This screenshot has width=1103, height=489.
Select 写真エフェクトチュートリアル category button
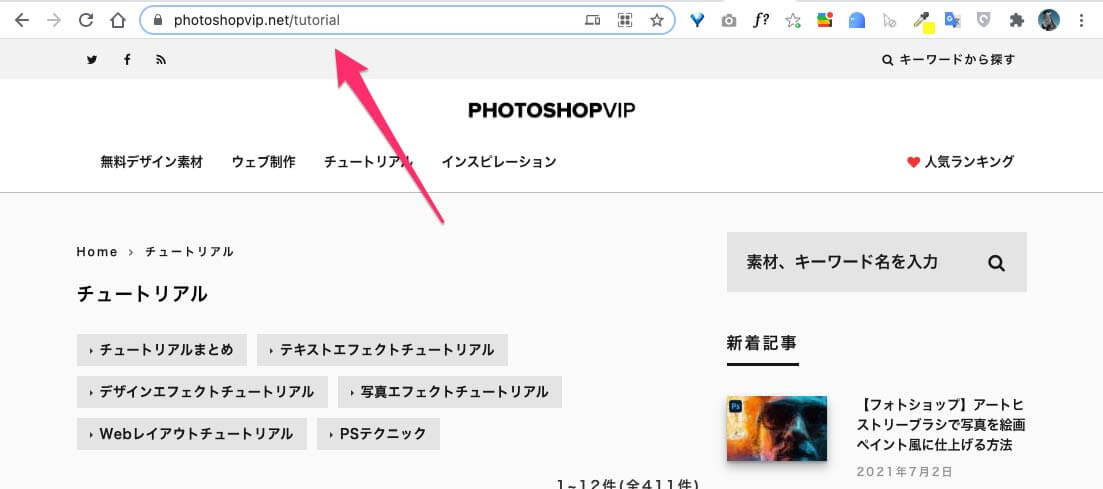(450, 392)
